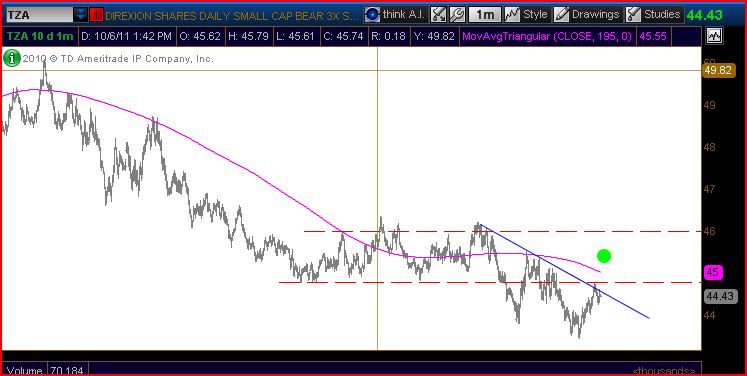747x376 pixels.
Task: Open the Style menu
Action: tap(526, 15)
